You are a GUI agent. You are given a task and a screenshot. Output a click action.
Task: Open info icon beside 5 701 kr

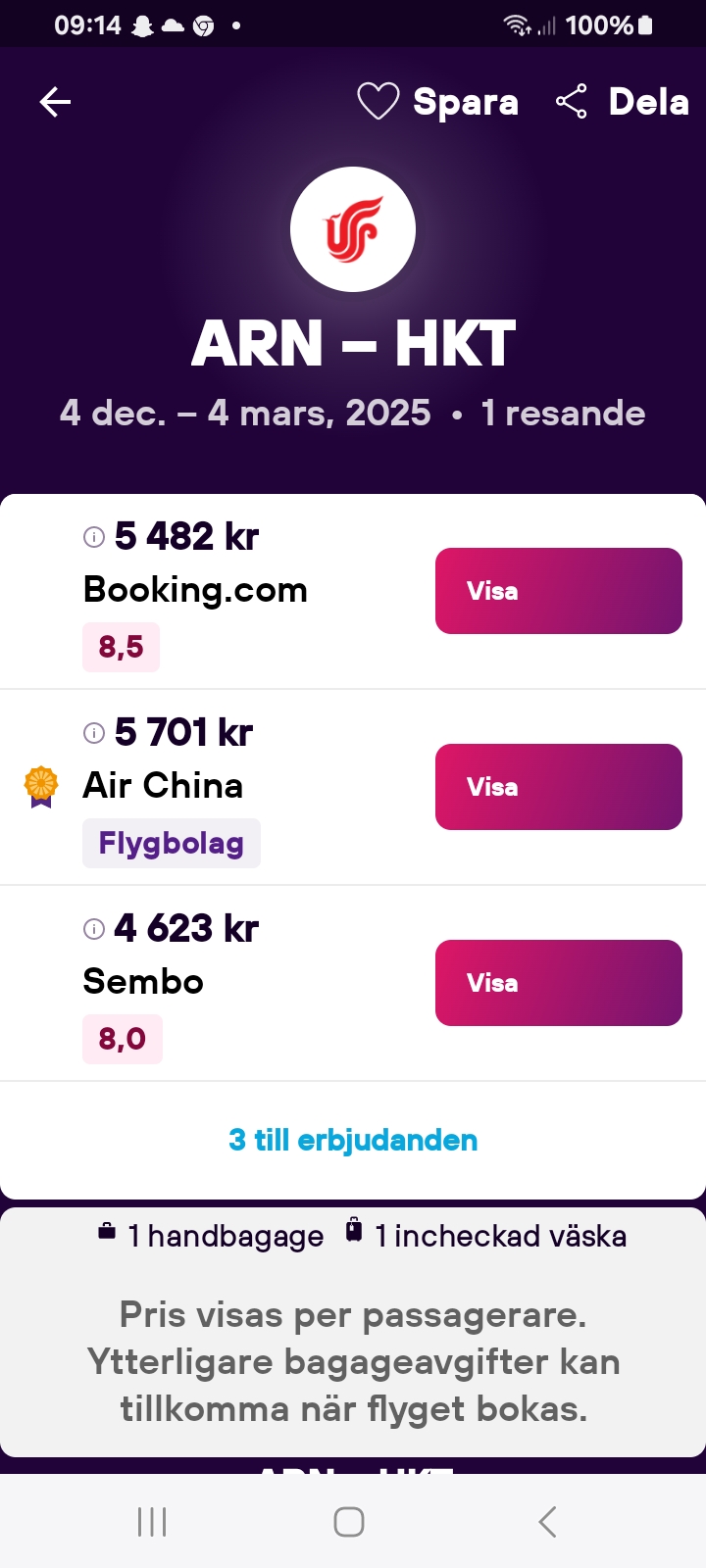(94, 732)
